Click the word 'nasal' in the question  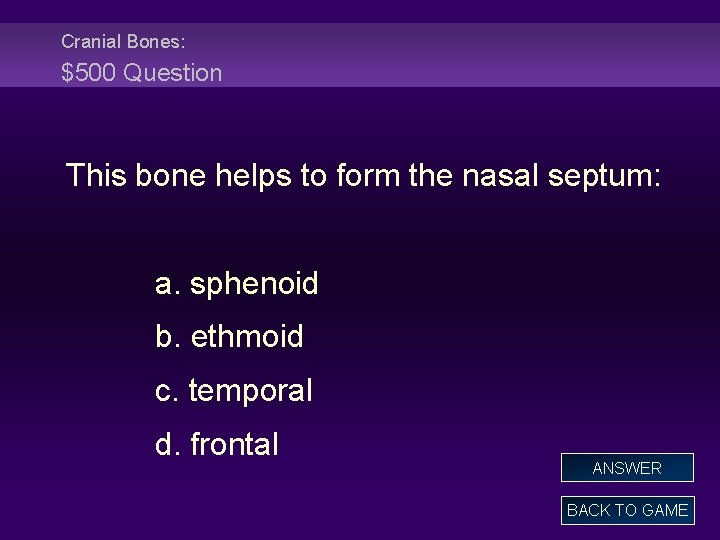coord(500,175)
